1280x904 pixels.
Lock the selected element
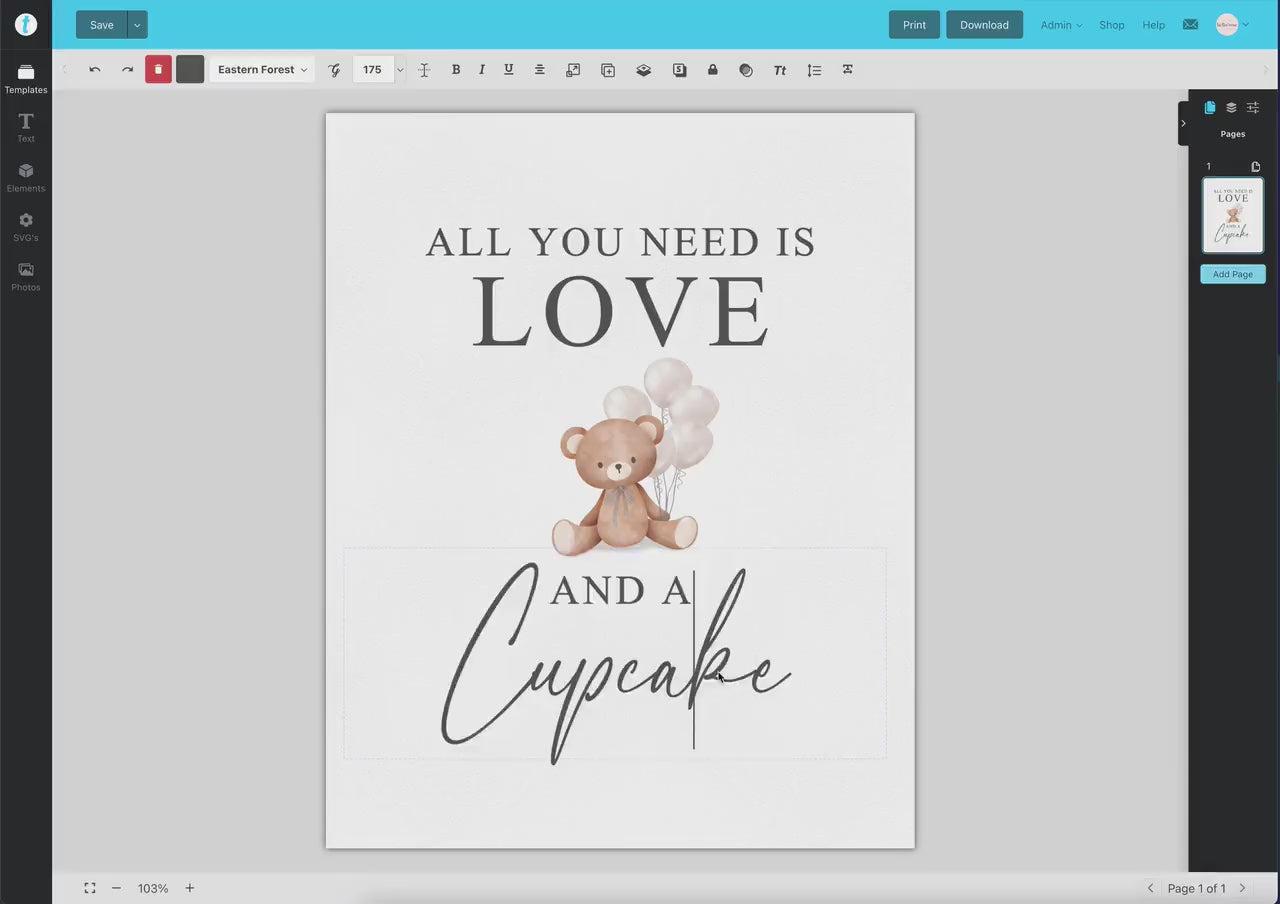[x=713, y=70]
